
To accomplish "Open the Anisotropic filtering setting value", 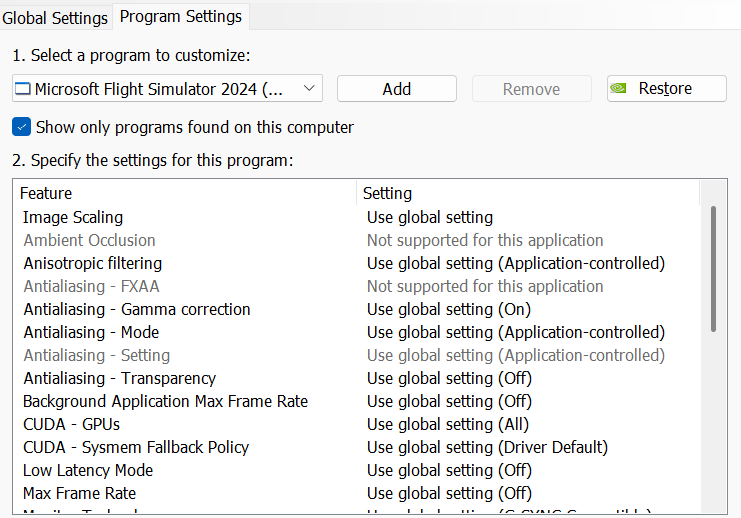I will click(x=516, y=263).
